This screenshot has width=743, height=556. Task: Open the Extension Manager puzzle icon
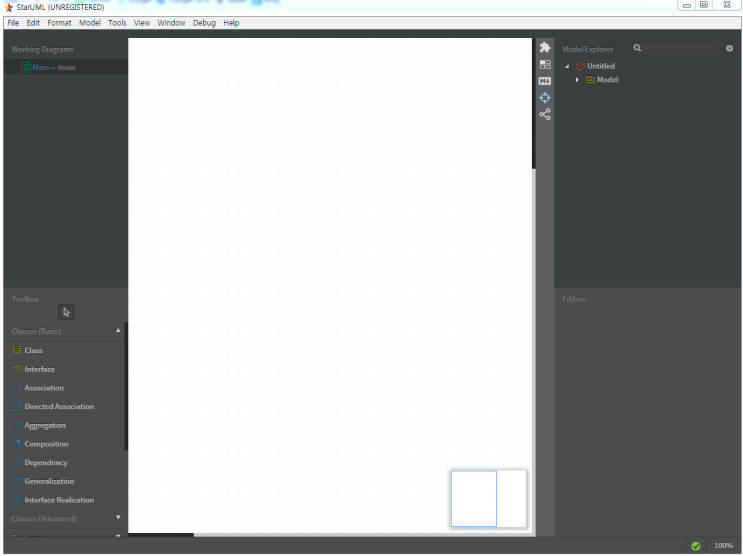coord(545,47)
